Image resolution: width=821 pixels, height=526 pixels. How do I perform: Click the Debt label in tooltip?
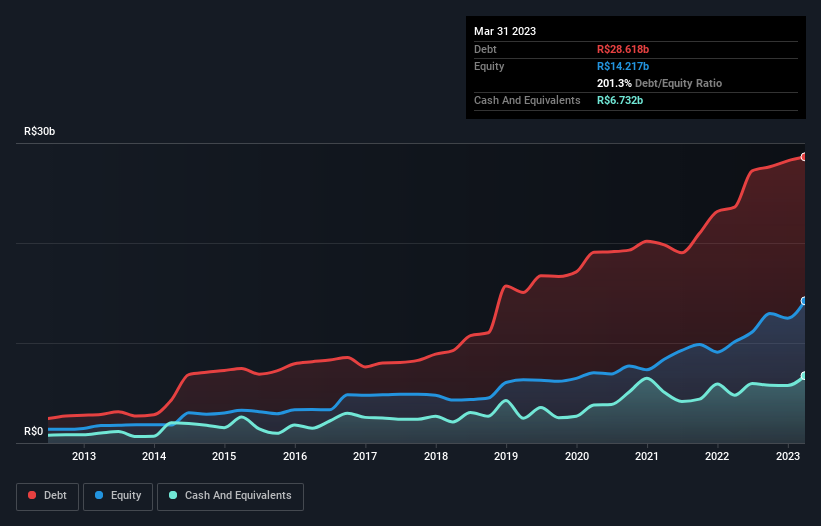[x=485, y=49]
